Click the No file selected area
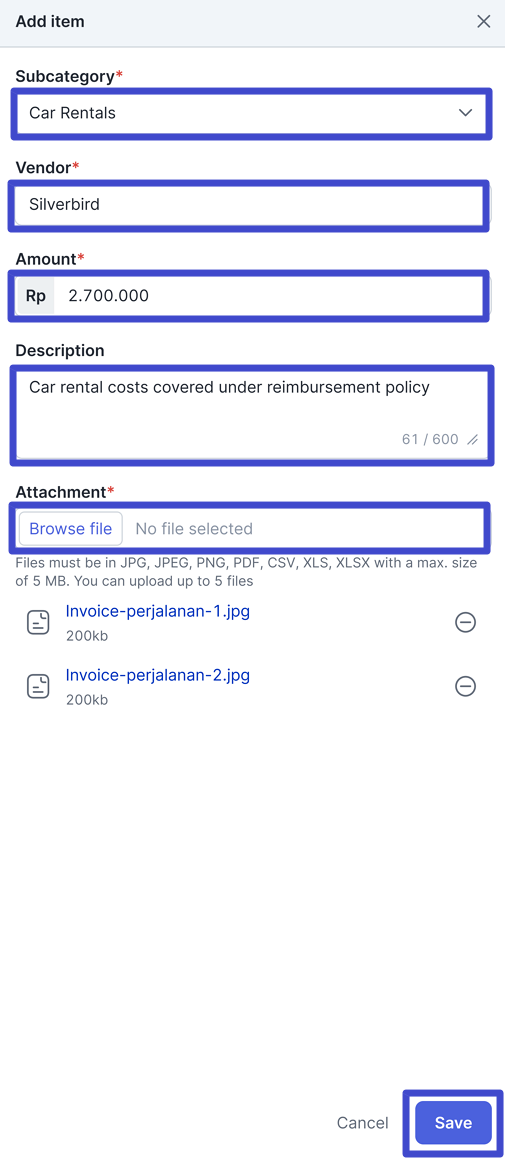505x1164 pixels. click(x=194, y=529)
